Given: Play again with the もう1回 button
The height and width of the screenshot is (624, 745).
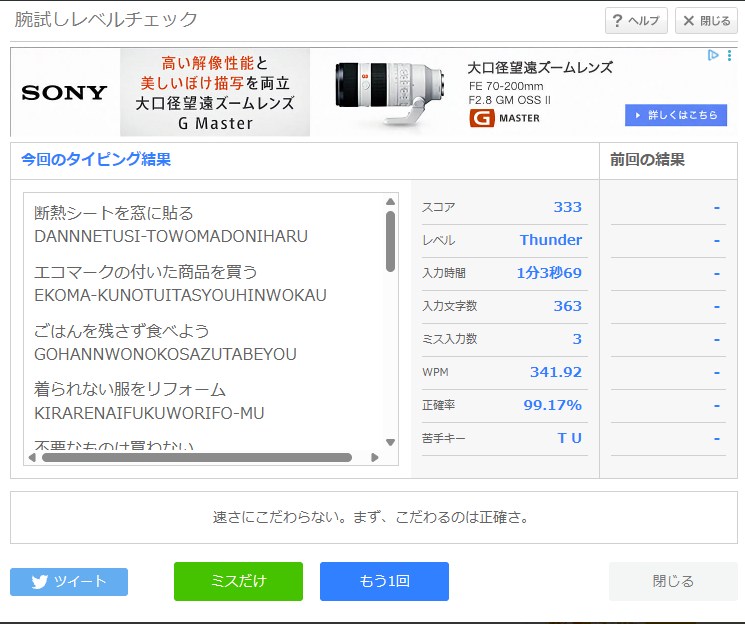Looking at the screenshot, I should click(x=384, y=581).
